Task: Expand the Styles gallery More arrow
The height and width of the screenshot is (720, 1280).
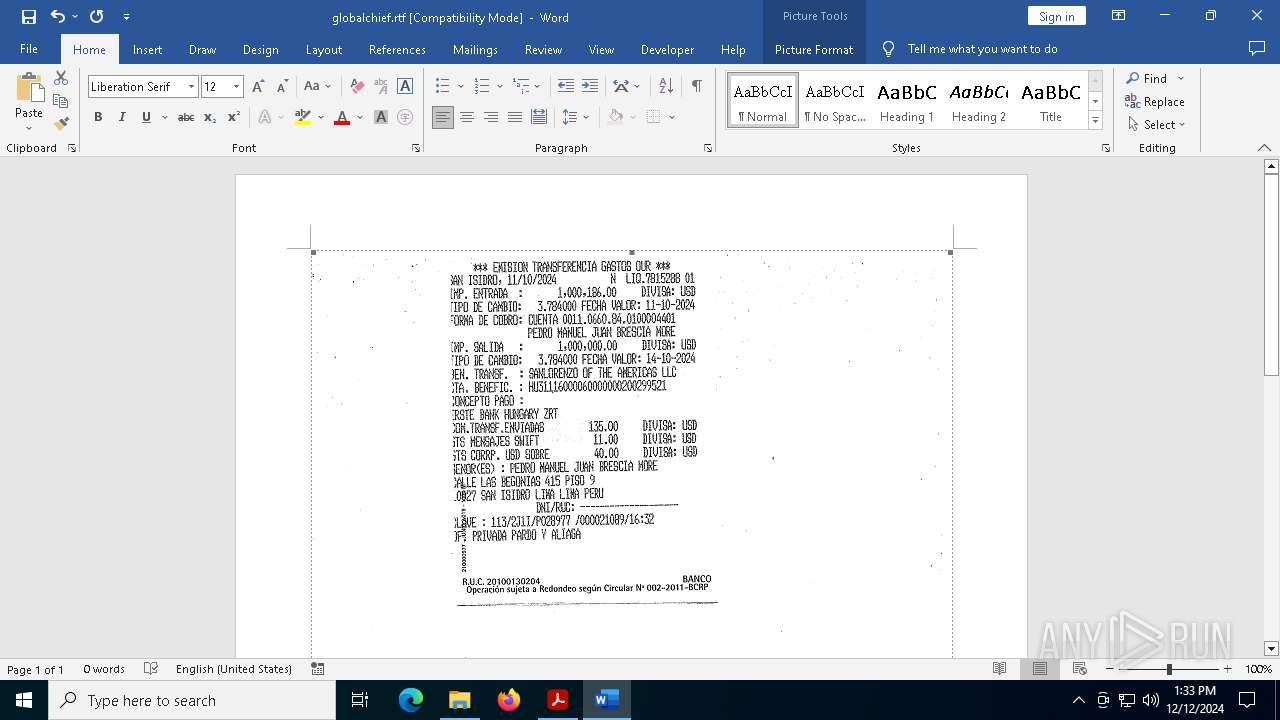Action: click(1095, 121)
